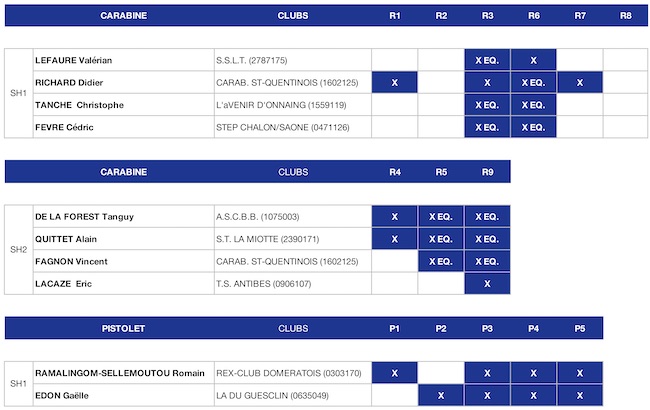650x410 pixels.
Task: Click LEFAURE Valérian's X EQ. cell in R3
Action: 487,60
